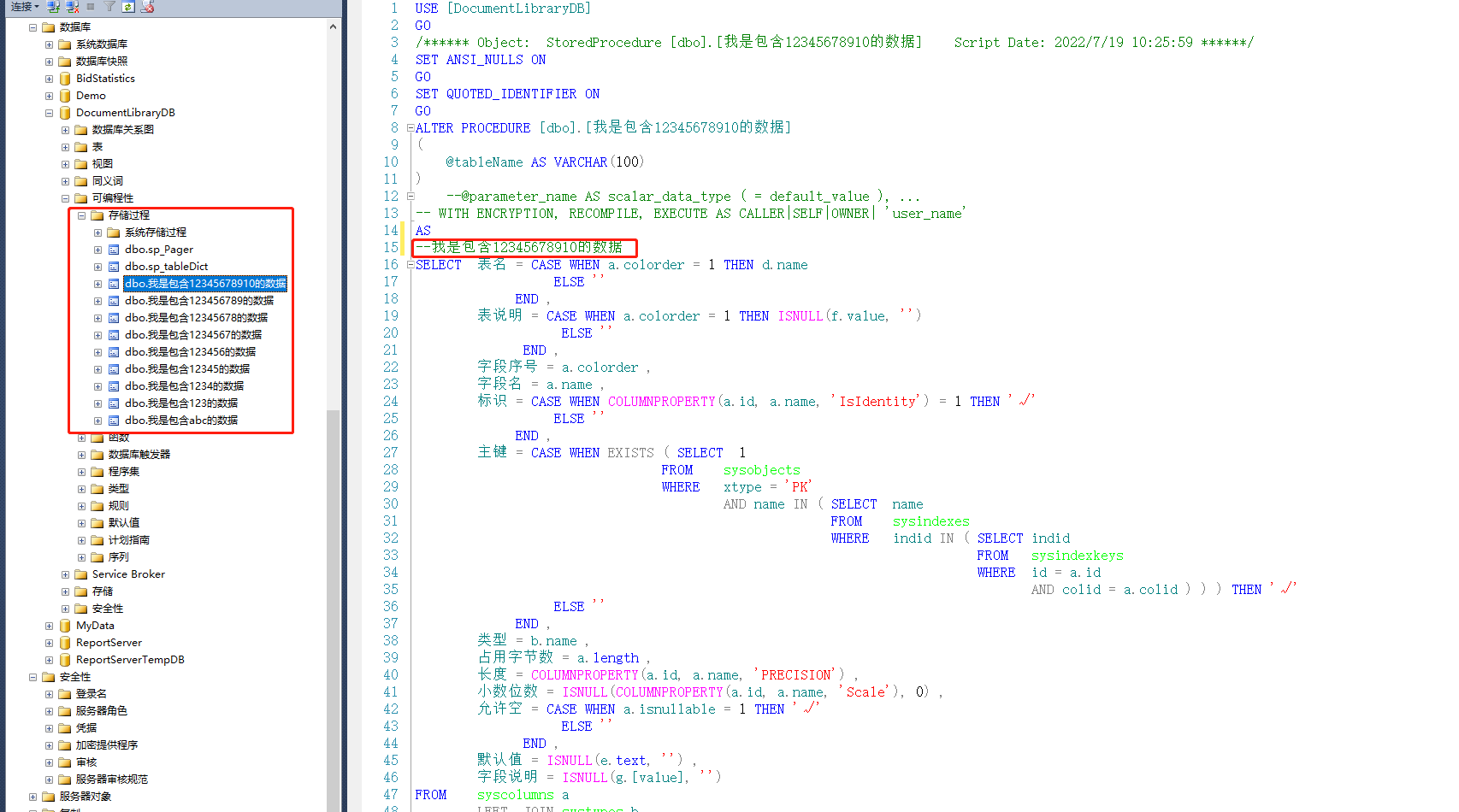Screen dimensions: 1459x812
Task: Click the stop icon in explorer toolbar
Action: click(91, 6)
